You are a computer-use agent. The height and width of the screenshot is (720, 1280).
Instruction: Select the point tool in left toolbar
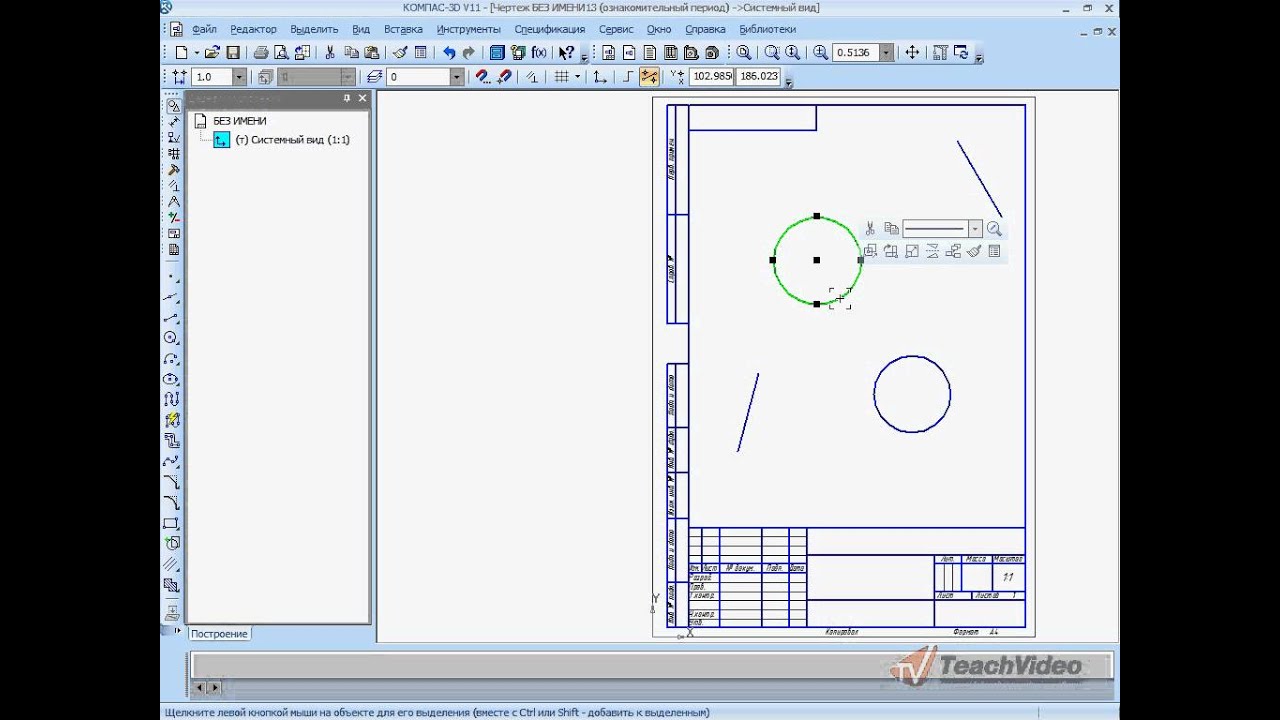(172, 277)
